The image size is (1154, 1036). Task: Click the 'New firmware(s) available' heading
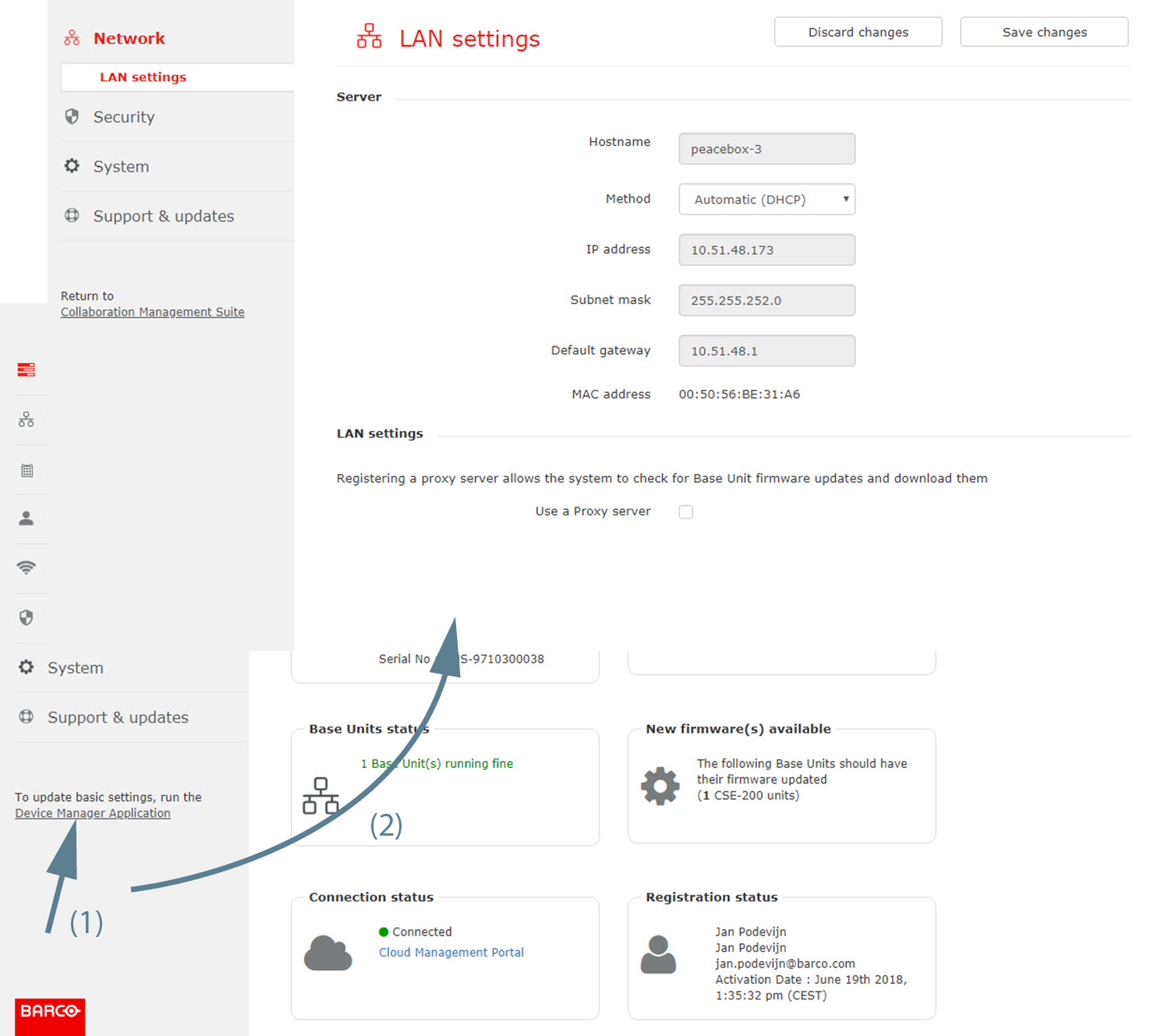[738, 729]
